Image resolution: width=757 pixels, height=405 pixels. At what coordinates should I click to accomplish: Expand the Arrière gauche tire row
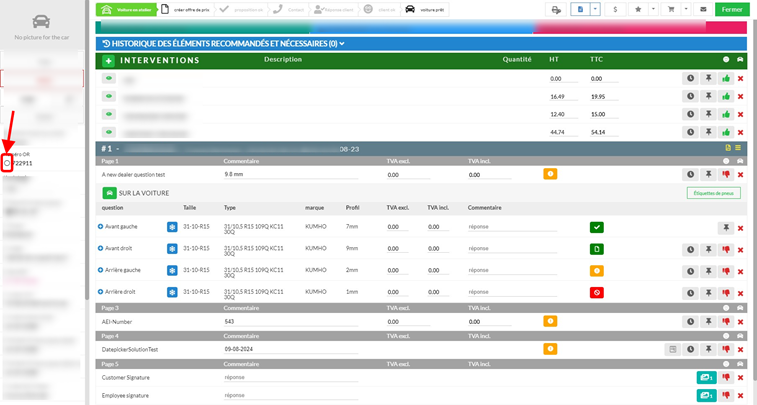100,270
